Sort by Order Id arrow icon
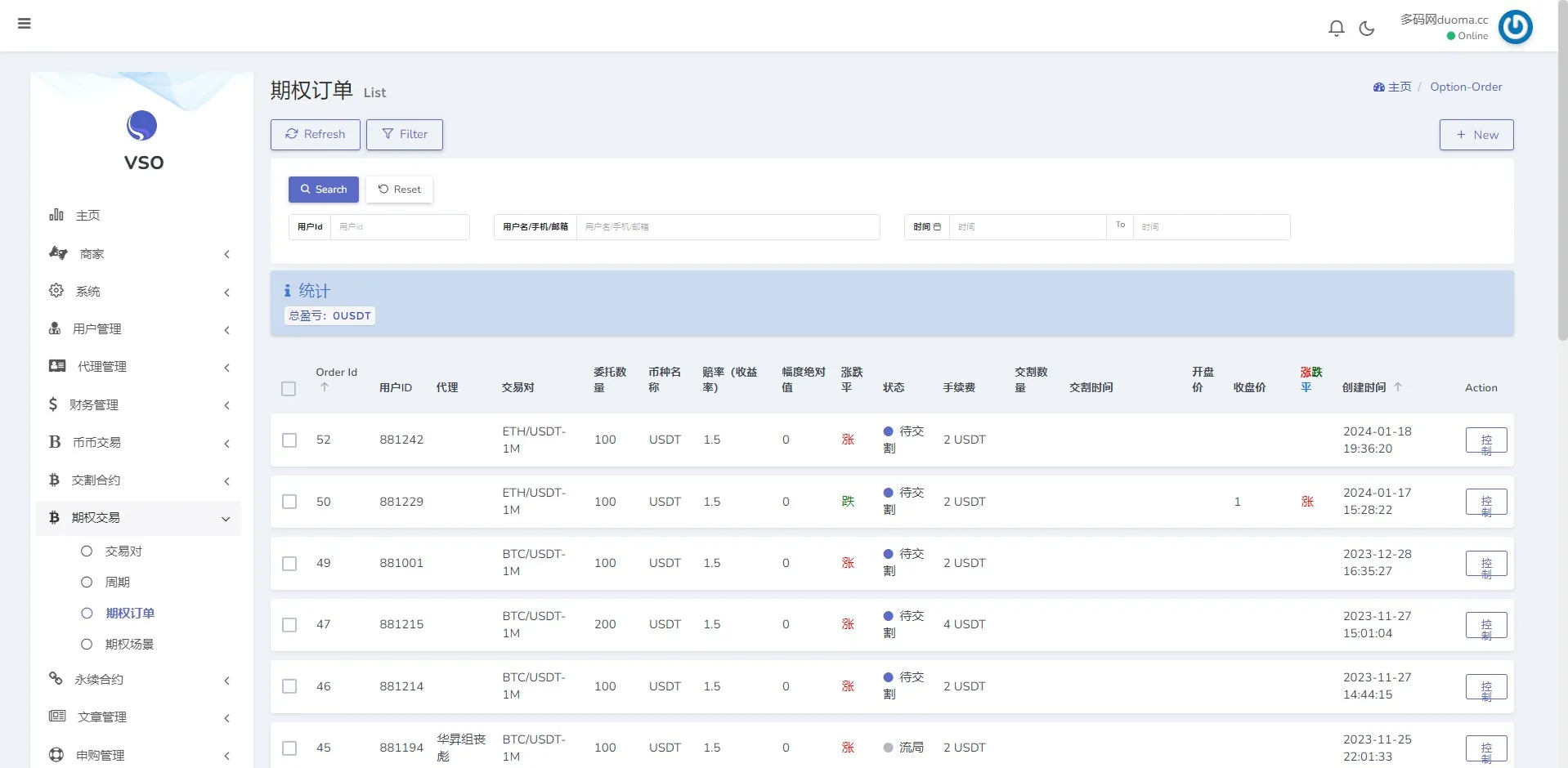Image resolution: width=1568 pixels, height=768 pixels. click(325, 387)
